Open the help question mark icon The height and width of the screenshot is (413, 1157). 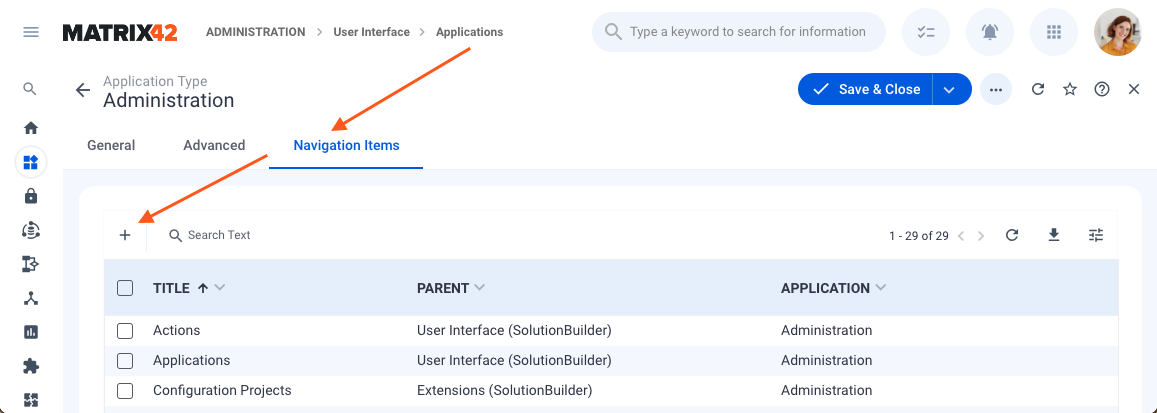point(1102,89)
